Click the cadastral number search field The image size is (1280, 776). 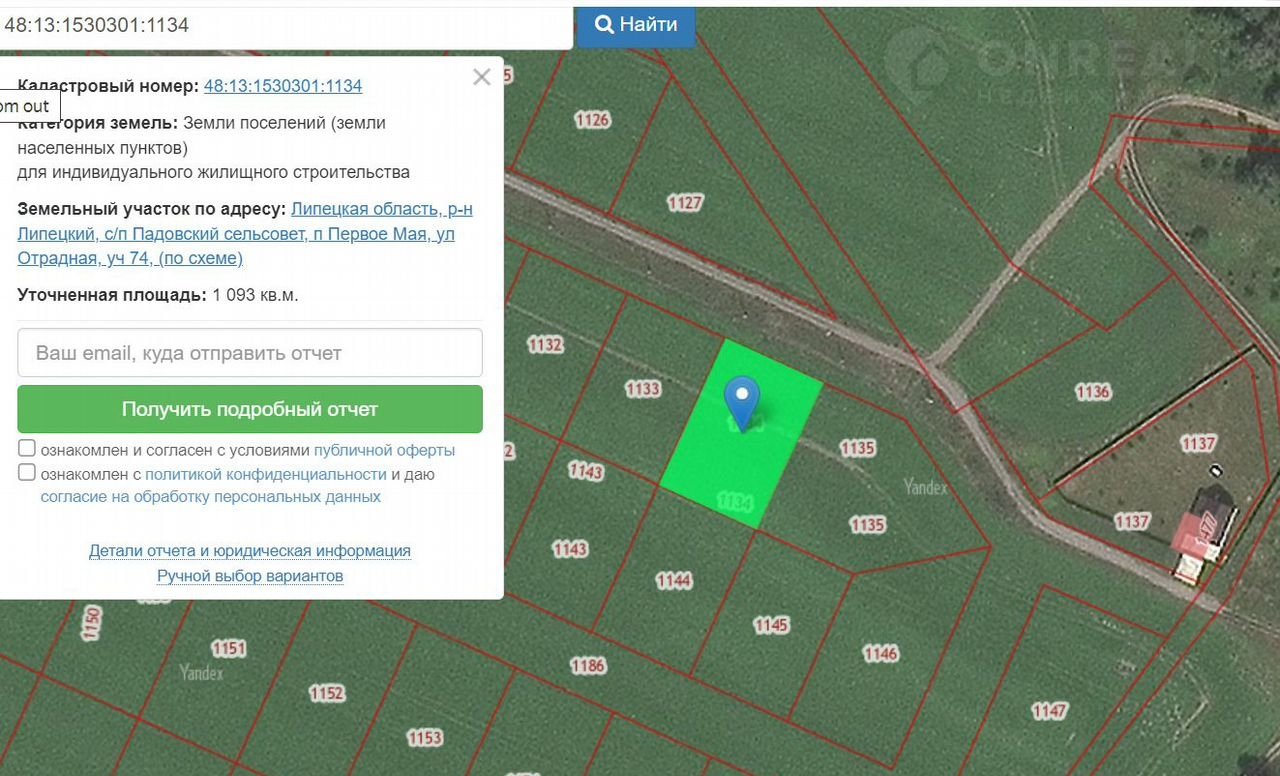[285, 25]
